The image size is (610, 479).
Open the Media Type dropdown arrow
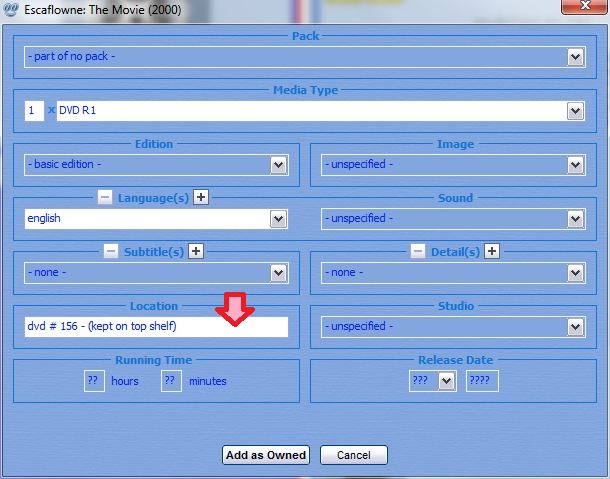[x=575, y=111]
